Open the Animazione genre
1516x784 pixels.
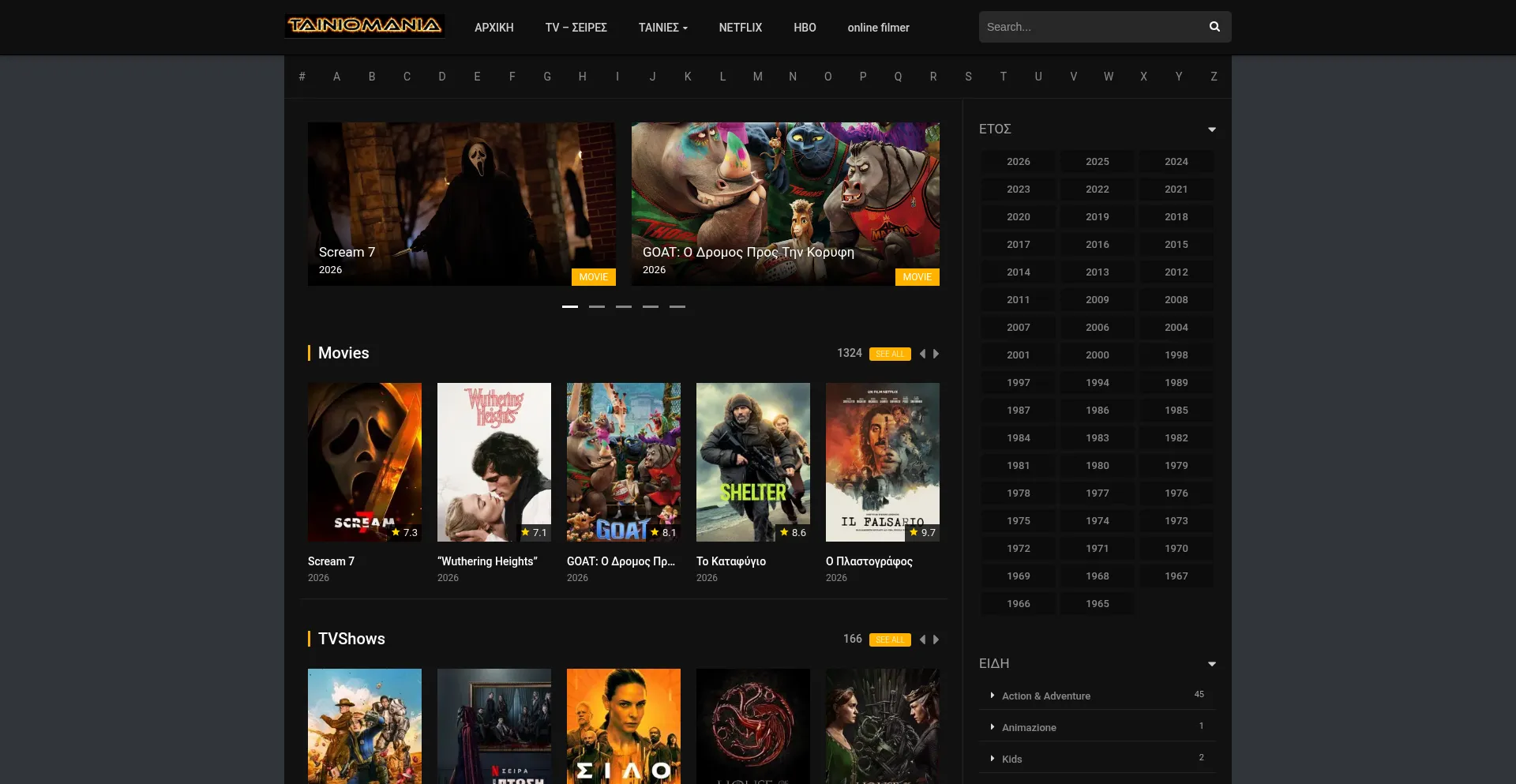[x=1029, y=727]
